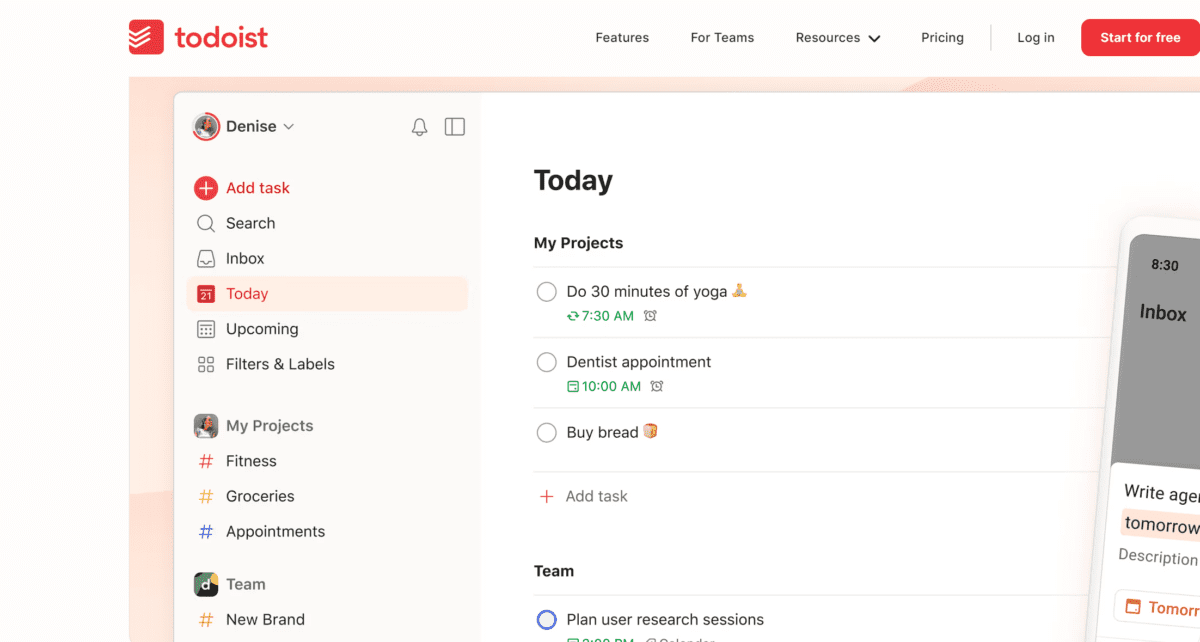Open the Resources dropdown menu
Image resolution: width=1200 pixels, height=642 pixels.
838,38
